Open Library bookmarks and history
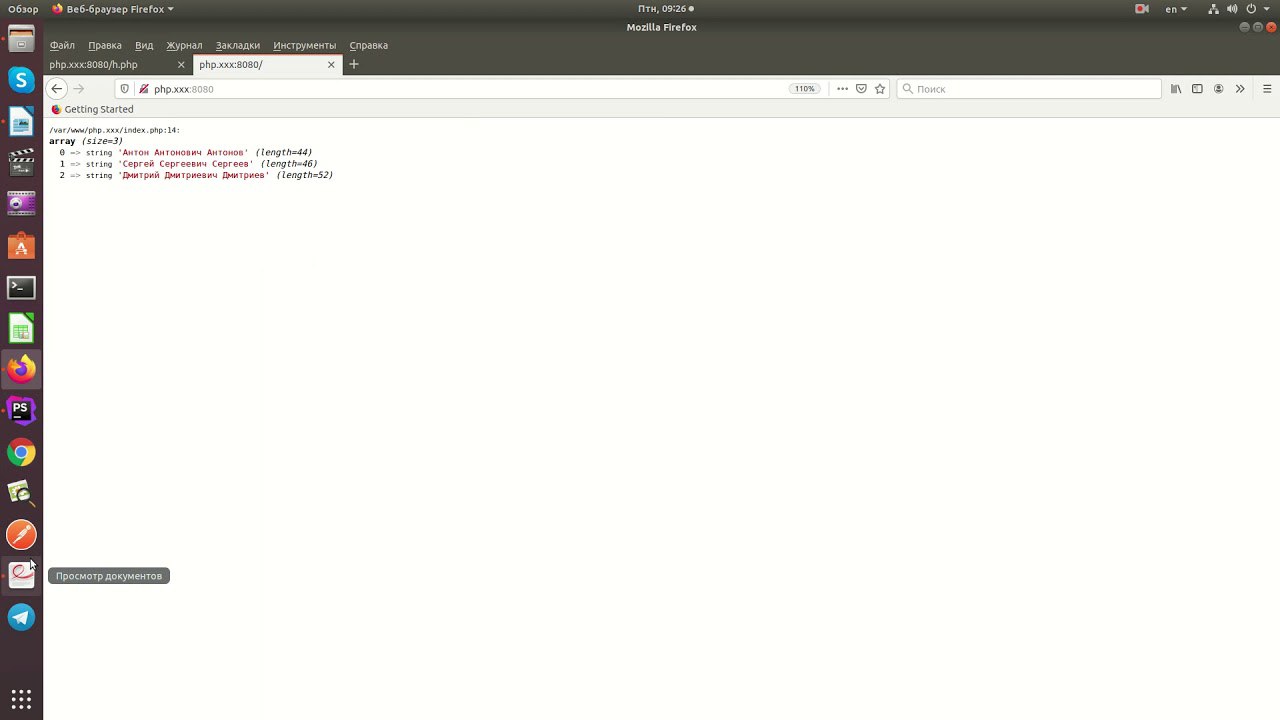Screen dimensions: 1280x720 [1176, 89]
